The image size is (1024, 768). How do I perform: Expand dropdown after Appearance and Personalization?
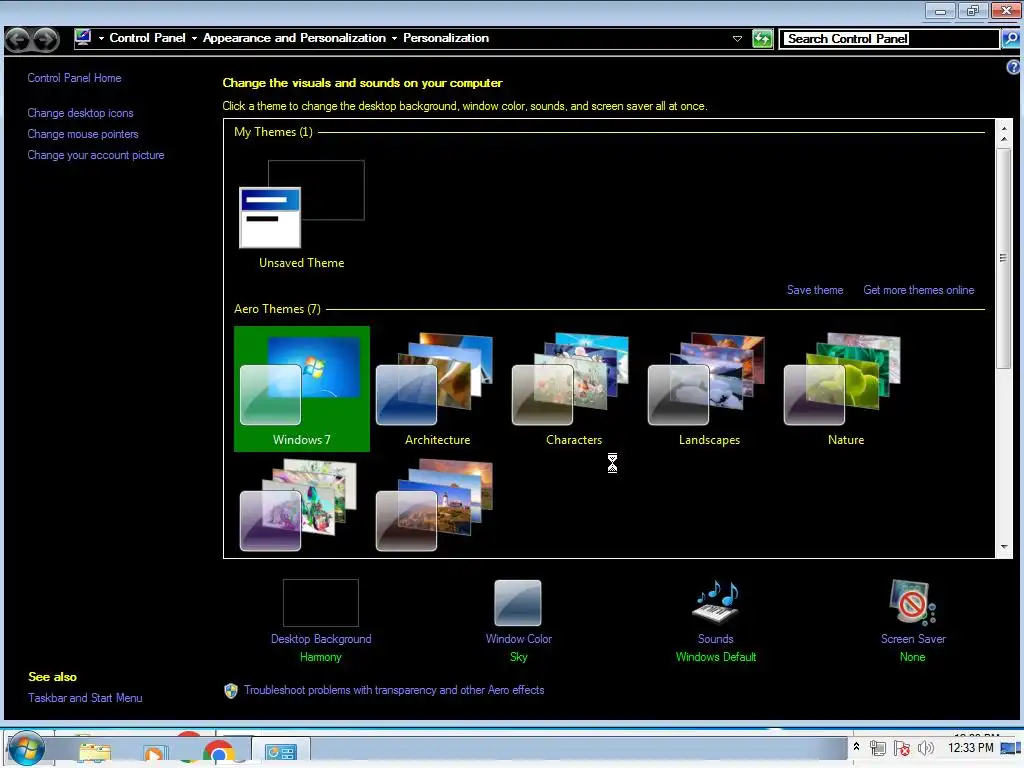tap(394, 39)
